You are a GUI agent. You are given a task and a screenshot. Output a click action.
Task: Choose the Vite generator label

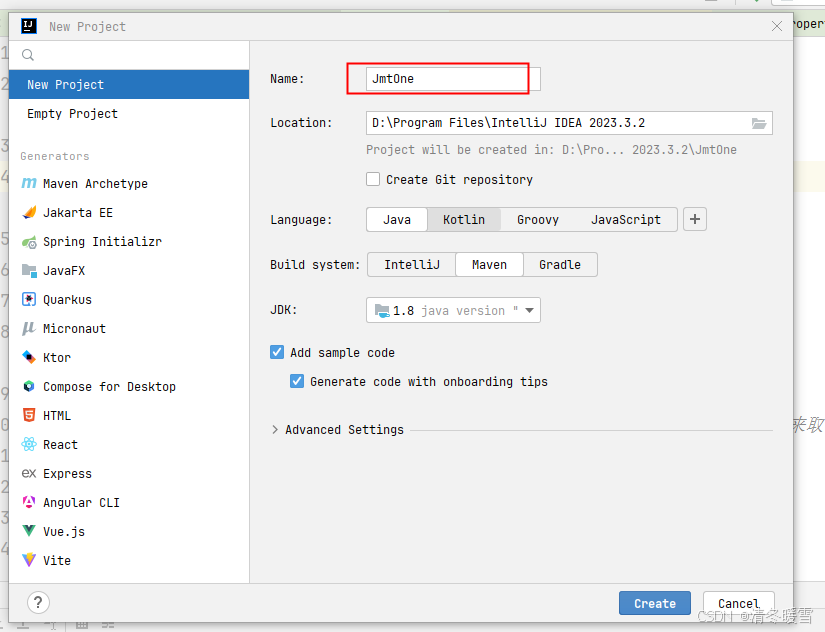pyautogui.click(x=57, y=560)
